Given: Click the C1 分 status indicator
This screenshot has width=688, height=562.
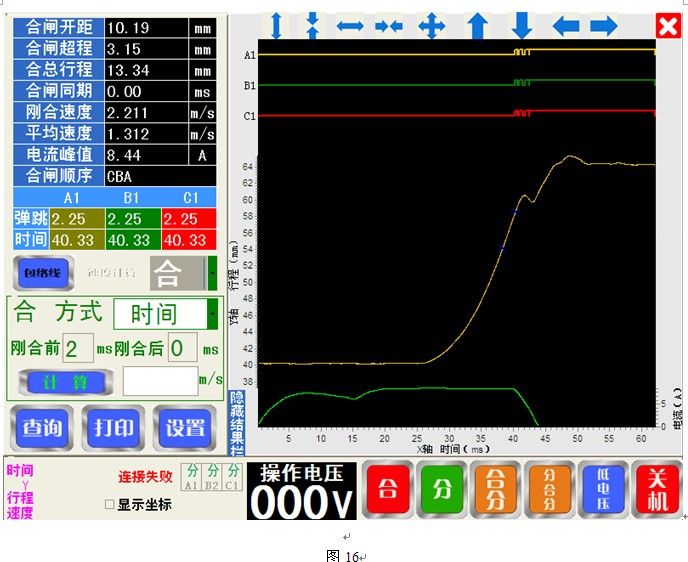Looking at the screenshot, I should pyautogui.click(x=232, y=477).
